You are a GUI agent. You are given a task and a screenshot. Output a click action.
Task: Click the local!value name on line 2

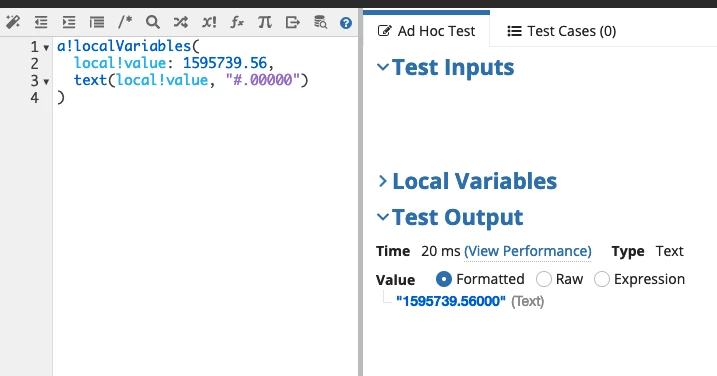pyautogui.click(x=120, y=63)
